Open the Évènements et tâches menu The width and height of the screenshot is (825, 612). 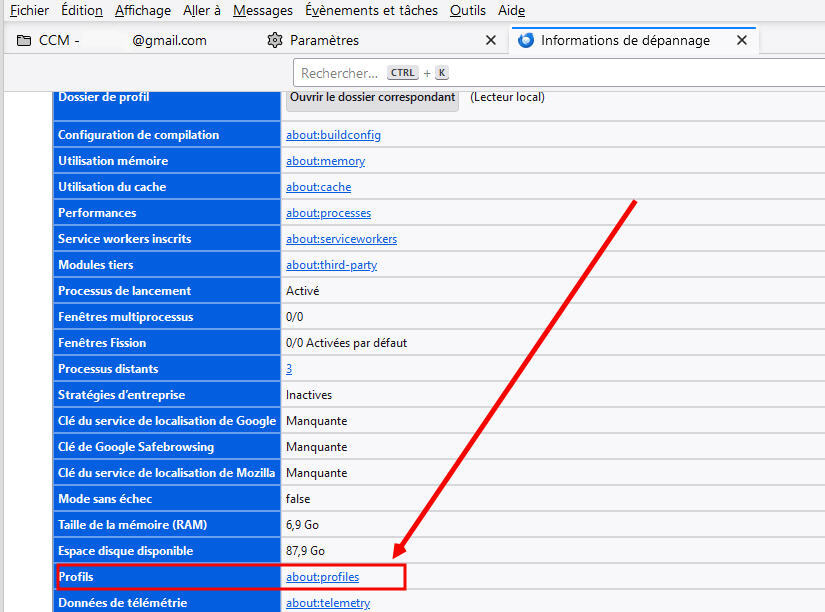[371, 11]
